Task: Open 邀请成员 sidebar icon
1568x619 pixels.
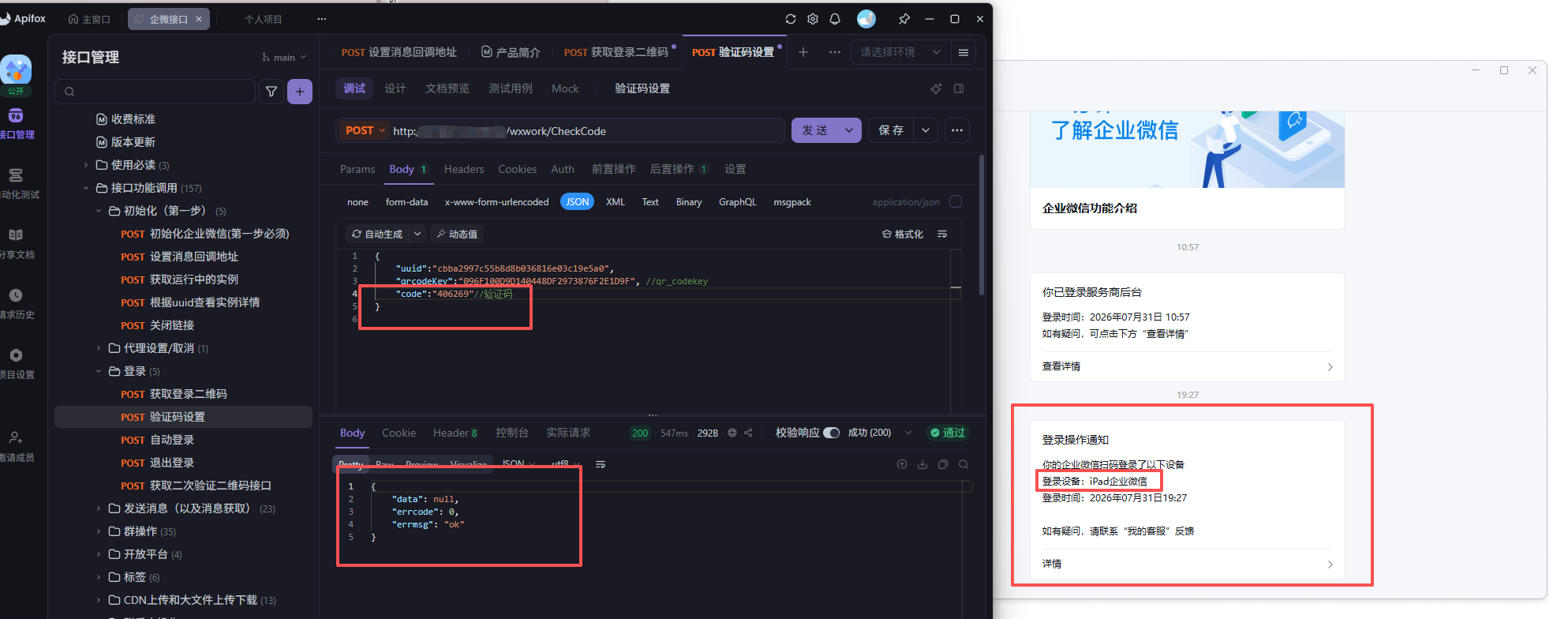Action: (x=16, y=447)
